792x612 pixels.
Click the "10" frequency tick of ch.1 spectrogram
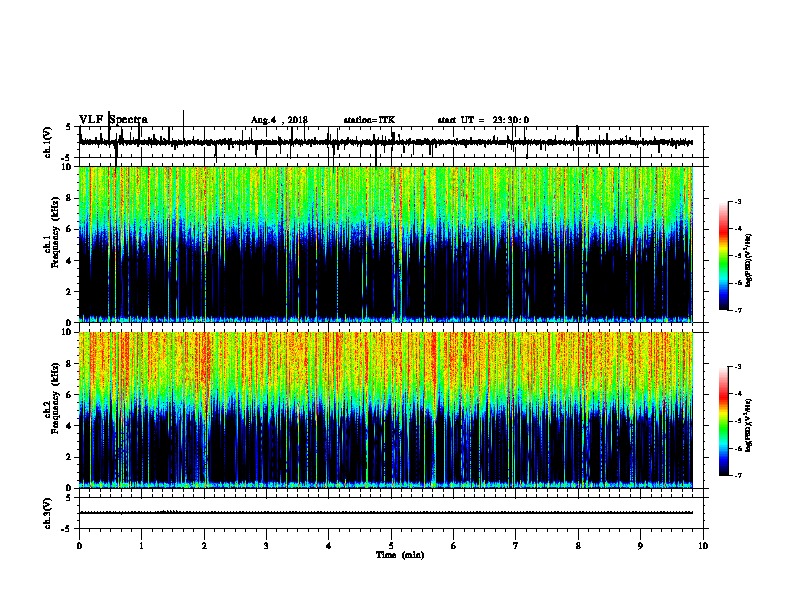(x=68, y=167)
